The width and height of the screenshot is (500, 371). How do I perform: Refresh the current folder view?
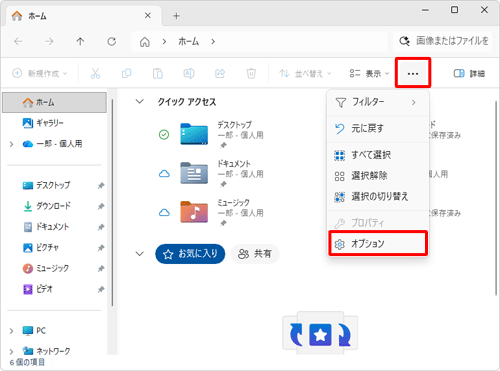tap(112, 42)
